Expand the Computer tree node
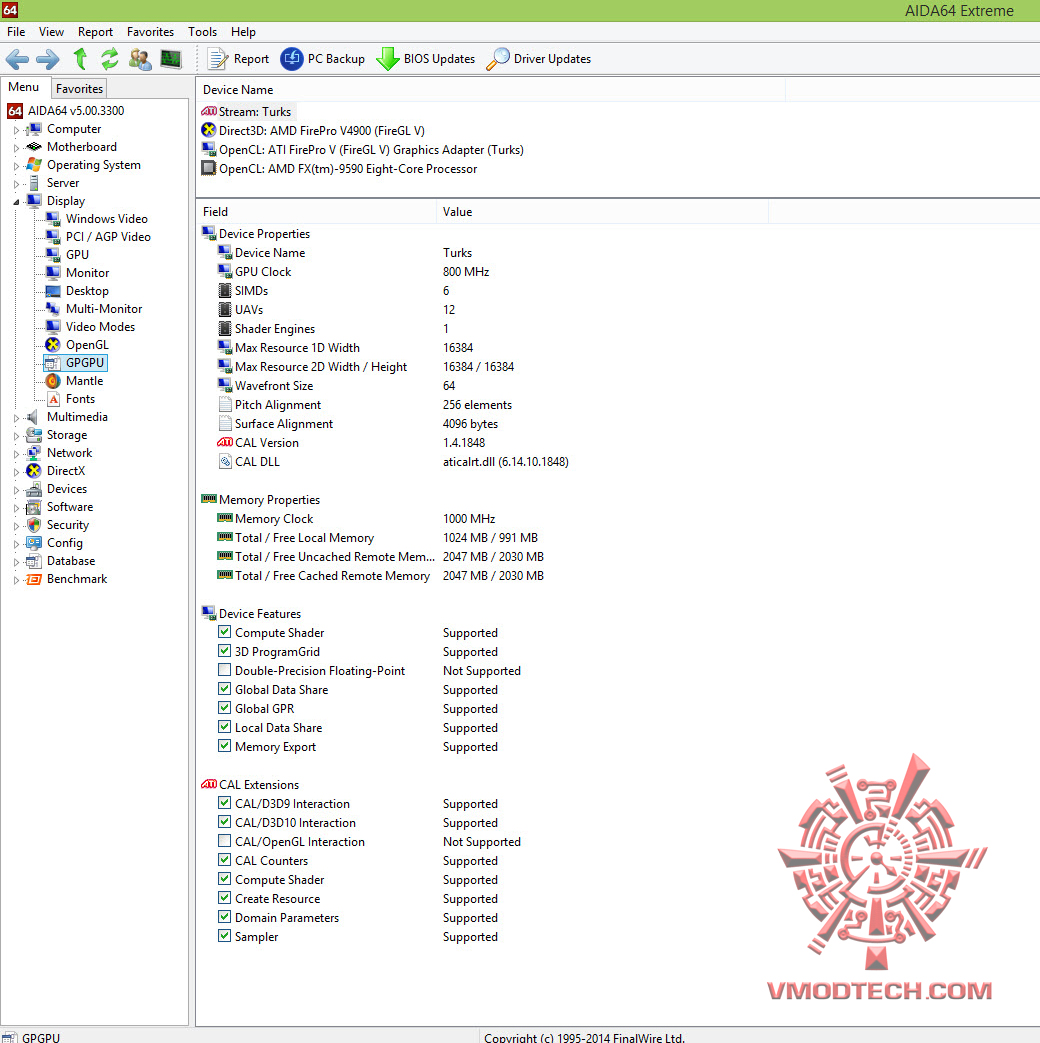 point(17,130)
